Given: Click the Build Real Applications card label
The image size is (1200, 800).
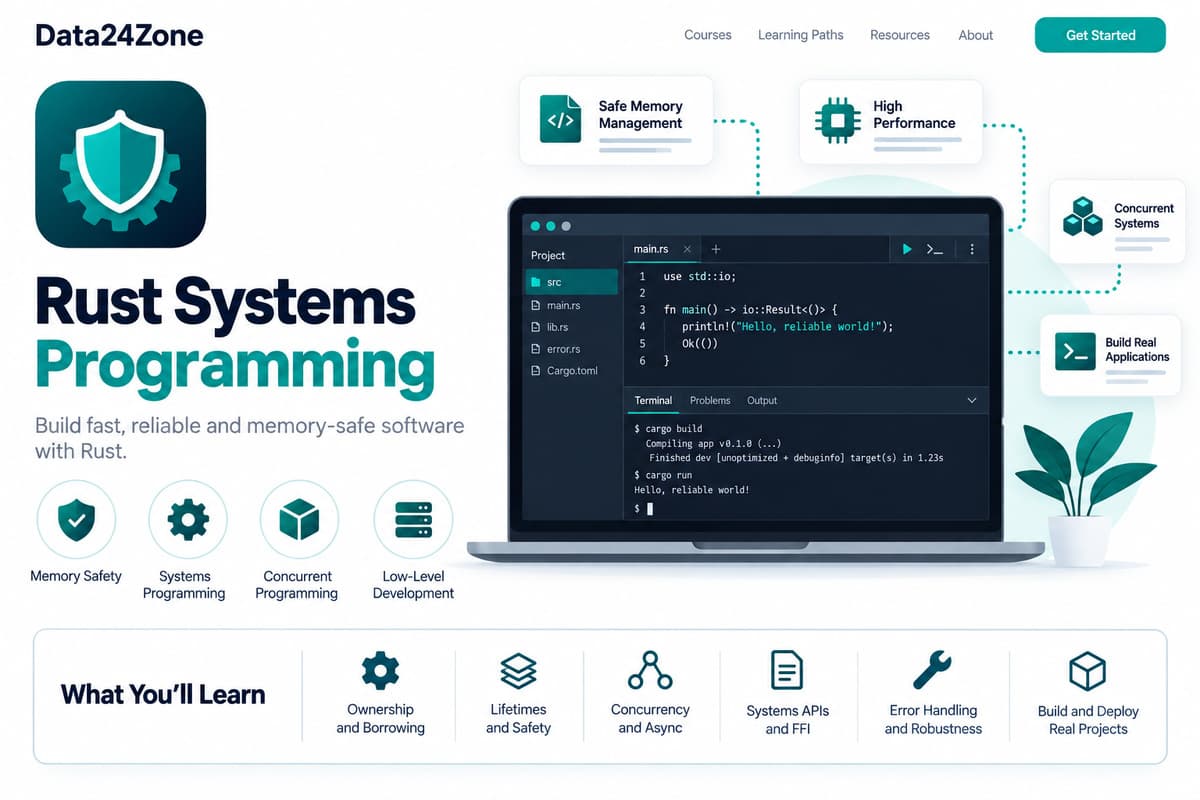Looking at the screenshot, I should pyautogui.click(x=1137, y=349).
